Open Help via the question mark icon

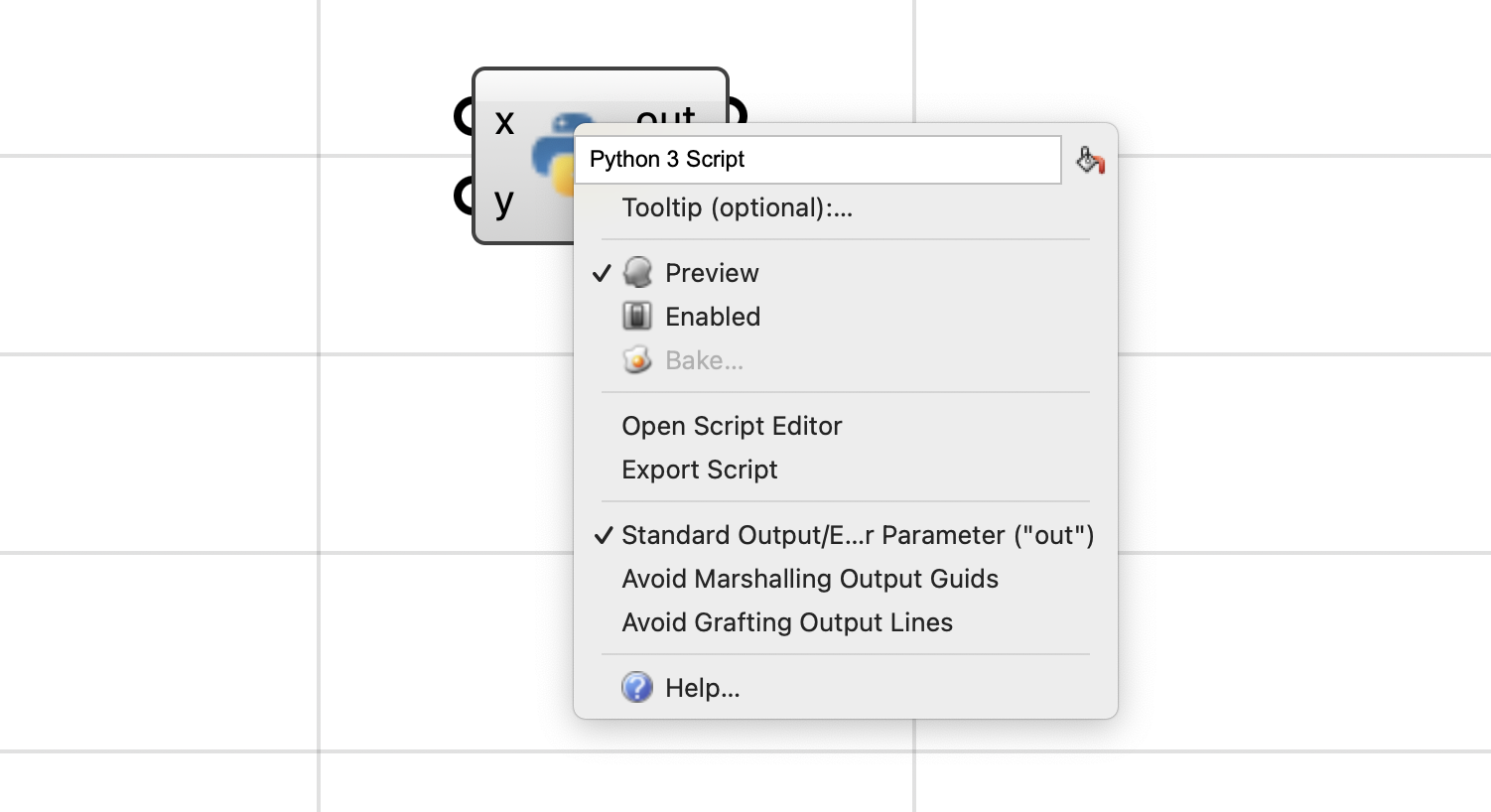(x=637, y=687)
